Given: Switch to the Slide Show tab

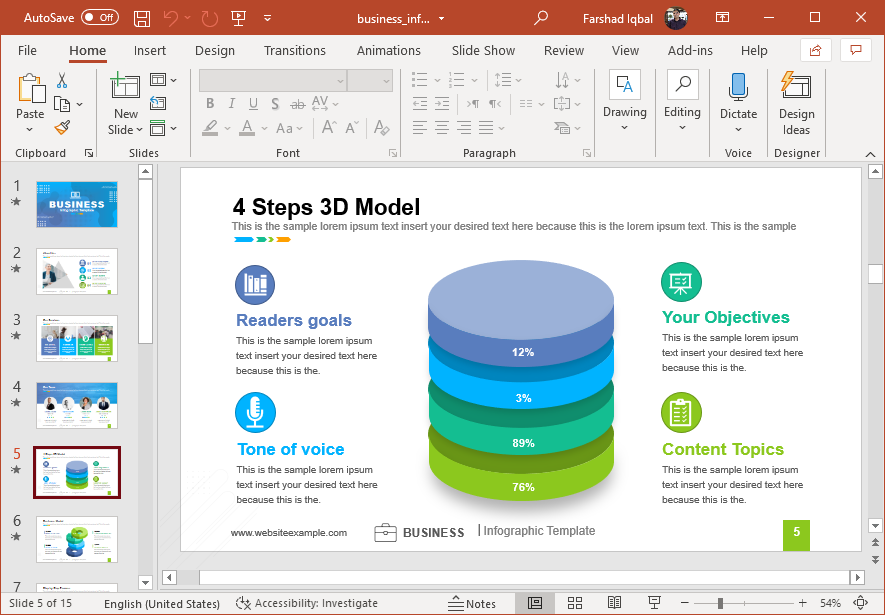Looking at the screenshot, I should tap(483, 50).
